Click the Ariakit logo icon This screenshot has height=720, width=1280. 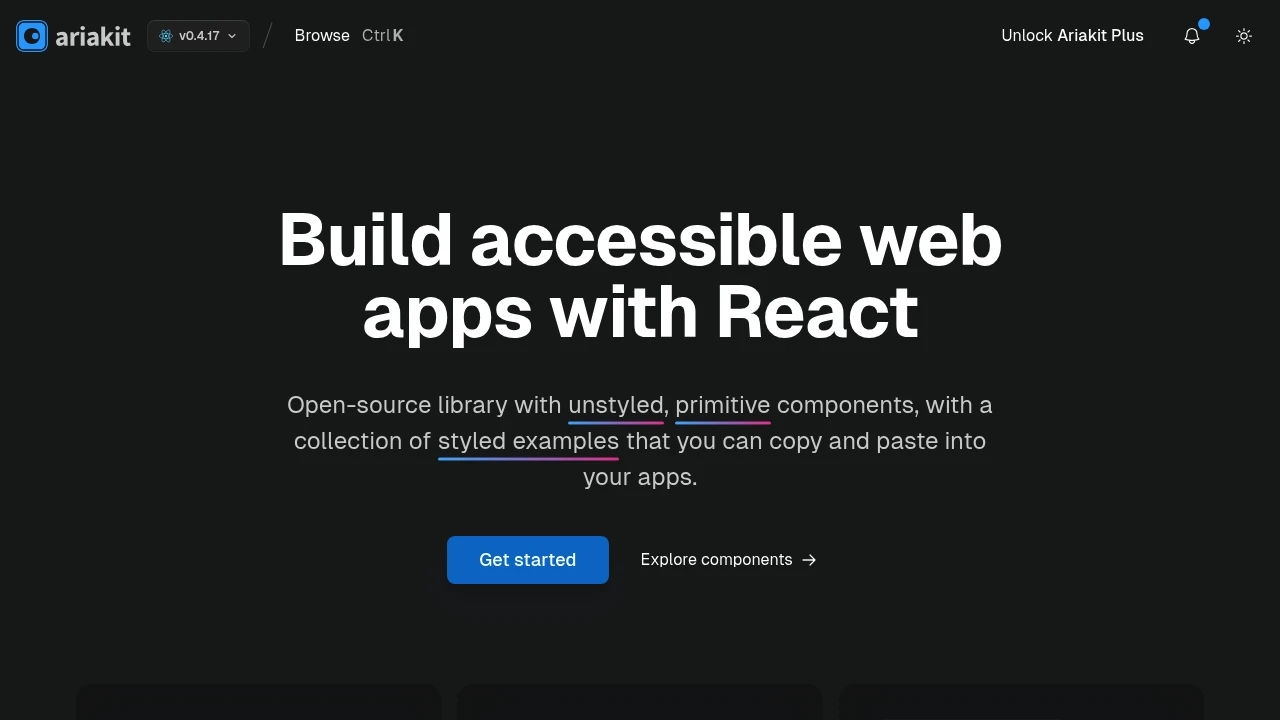(31, 35)
